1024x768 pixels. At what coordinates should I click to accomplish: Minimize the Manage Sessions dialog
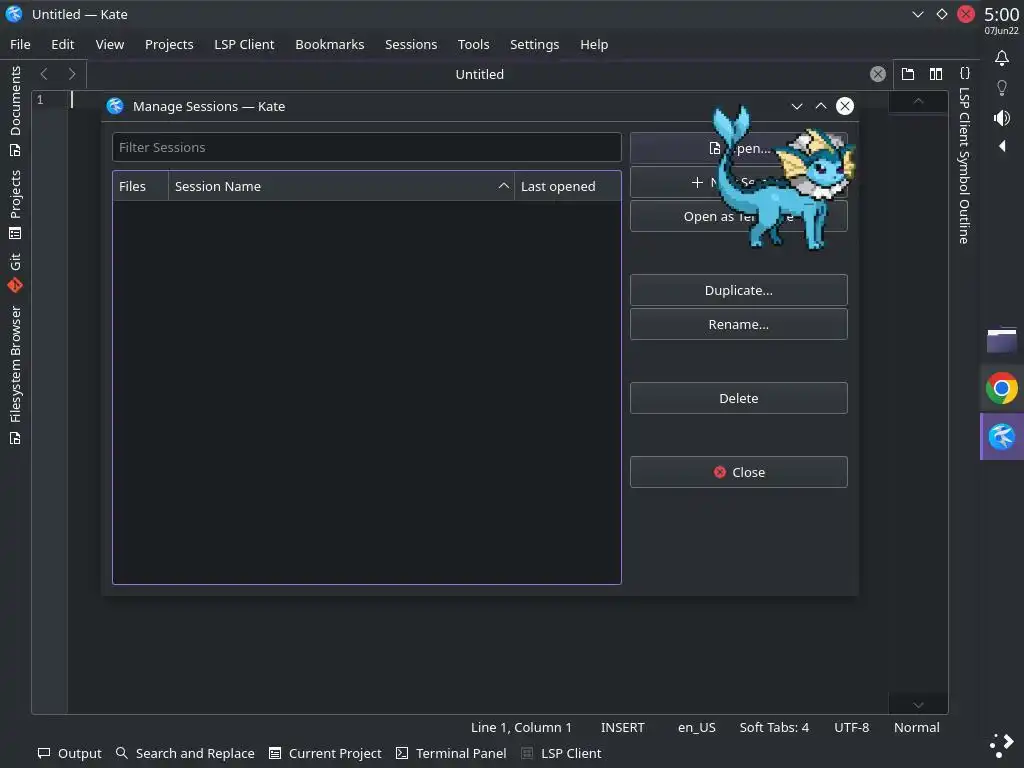pyautogui.click(x=797, y=106)
